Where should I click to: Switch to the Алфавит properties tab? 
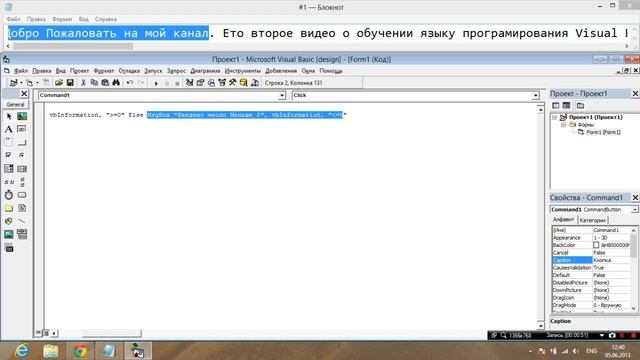click(563, 220)
